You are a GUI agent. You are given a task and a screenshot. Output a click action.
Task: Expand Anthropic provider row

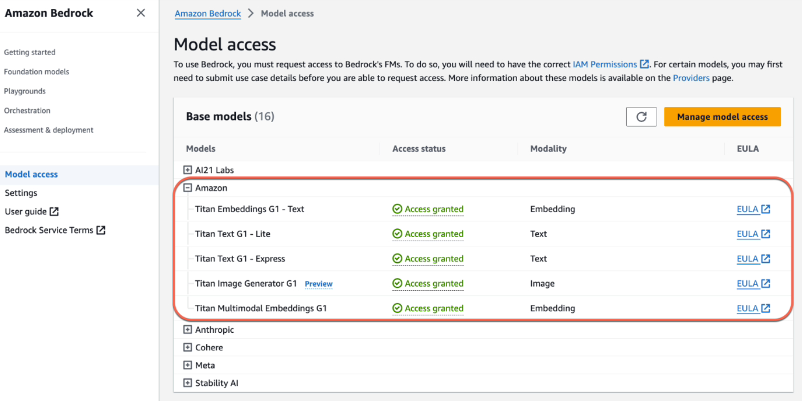pos(188,330)
